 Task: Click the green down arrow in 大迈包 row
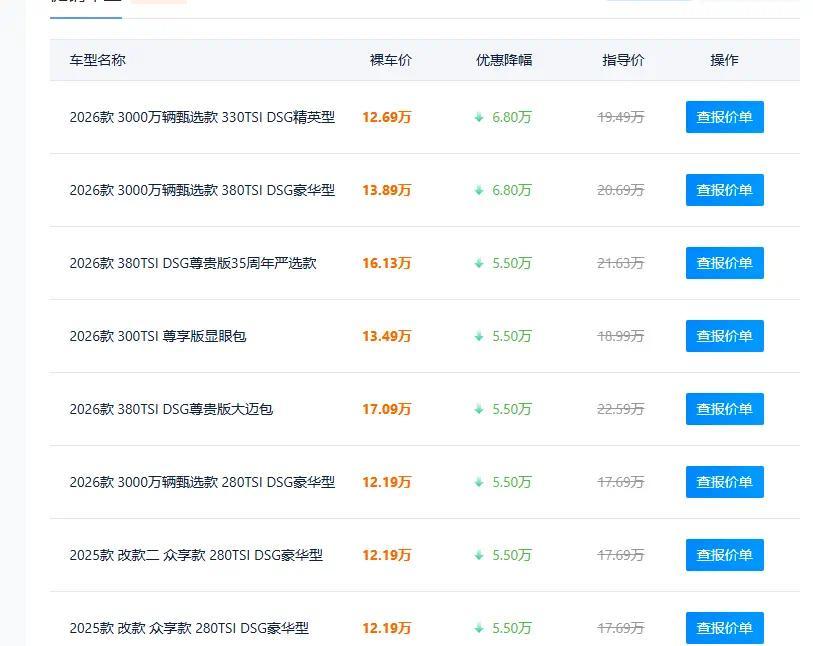pos(479,410)
